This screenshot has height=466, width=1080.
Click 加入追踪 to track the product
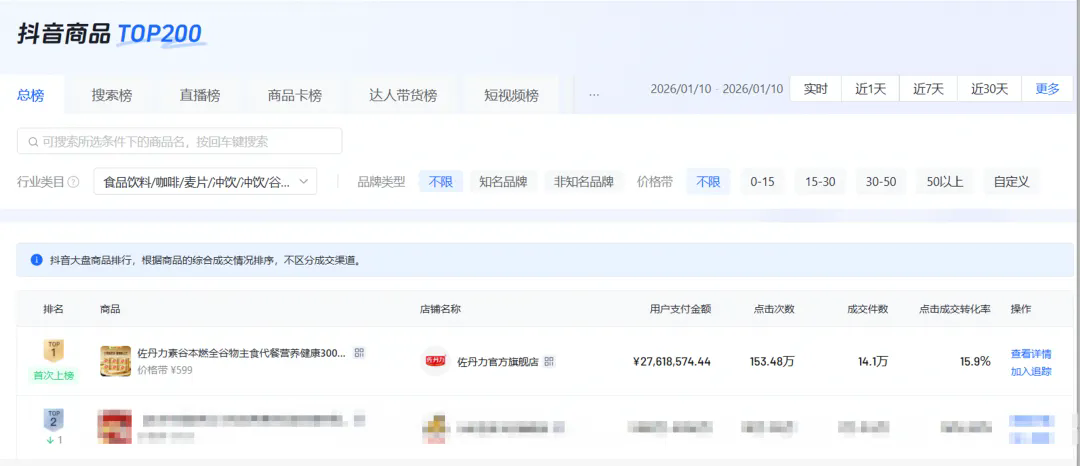tap(1030, 371)
